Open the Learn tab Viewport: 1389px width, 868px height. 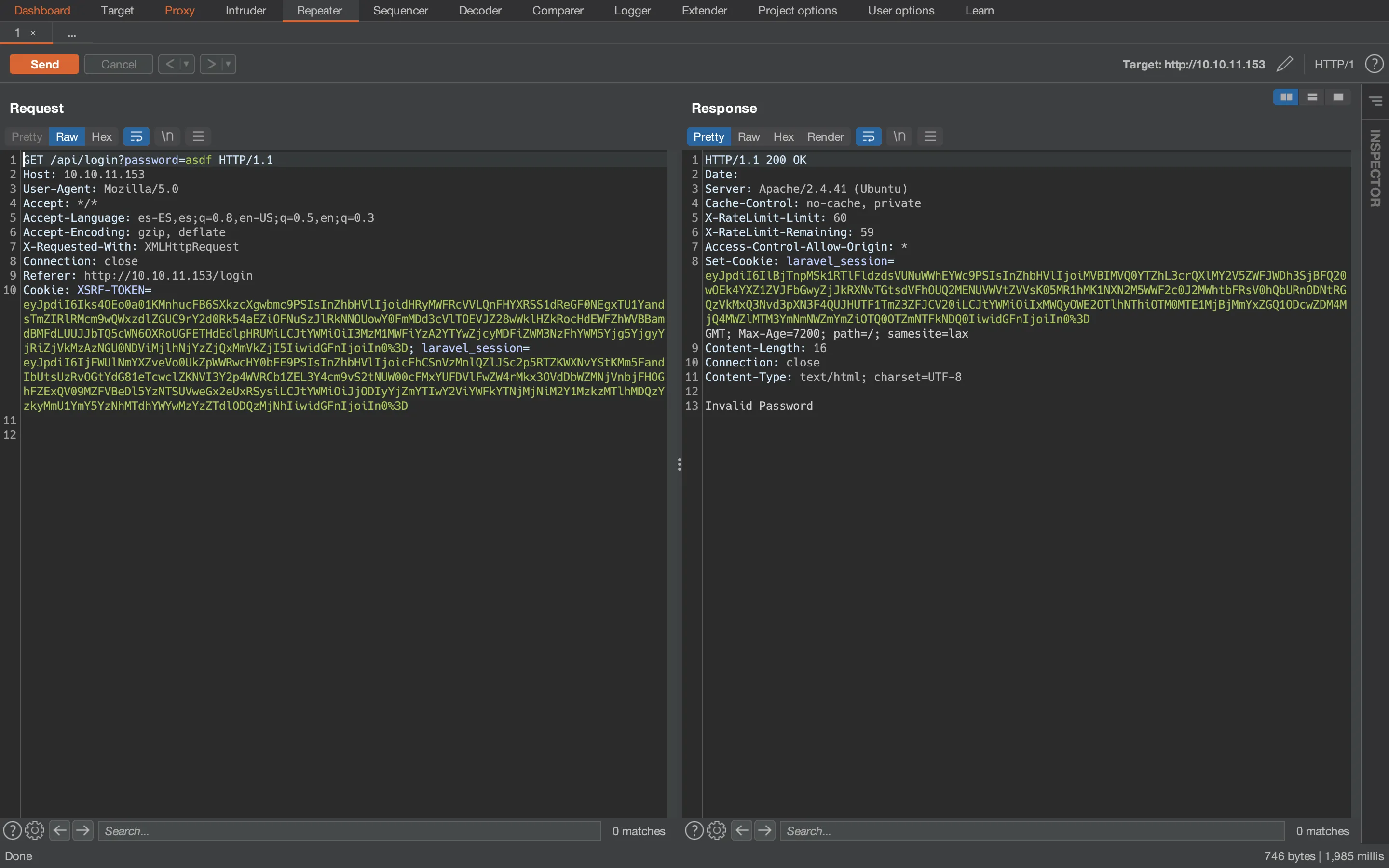coord(979,10)
